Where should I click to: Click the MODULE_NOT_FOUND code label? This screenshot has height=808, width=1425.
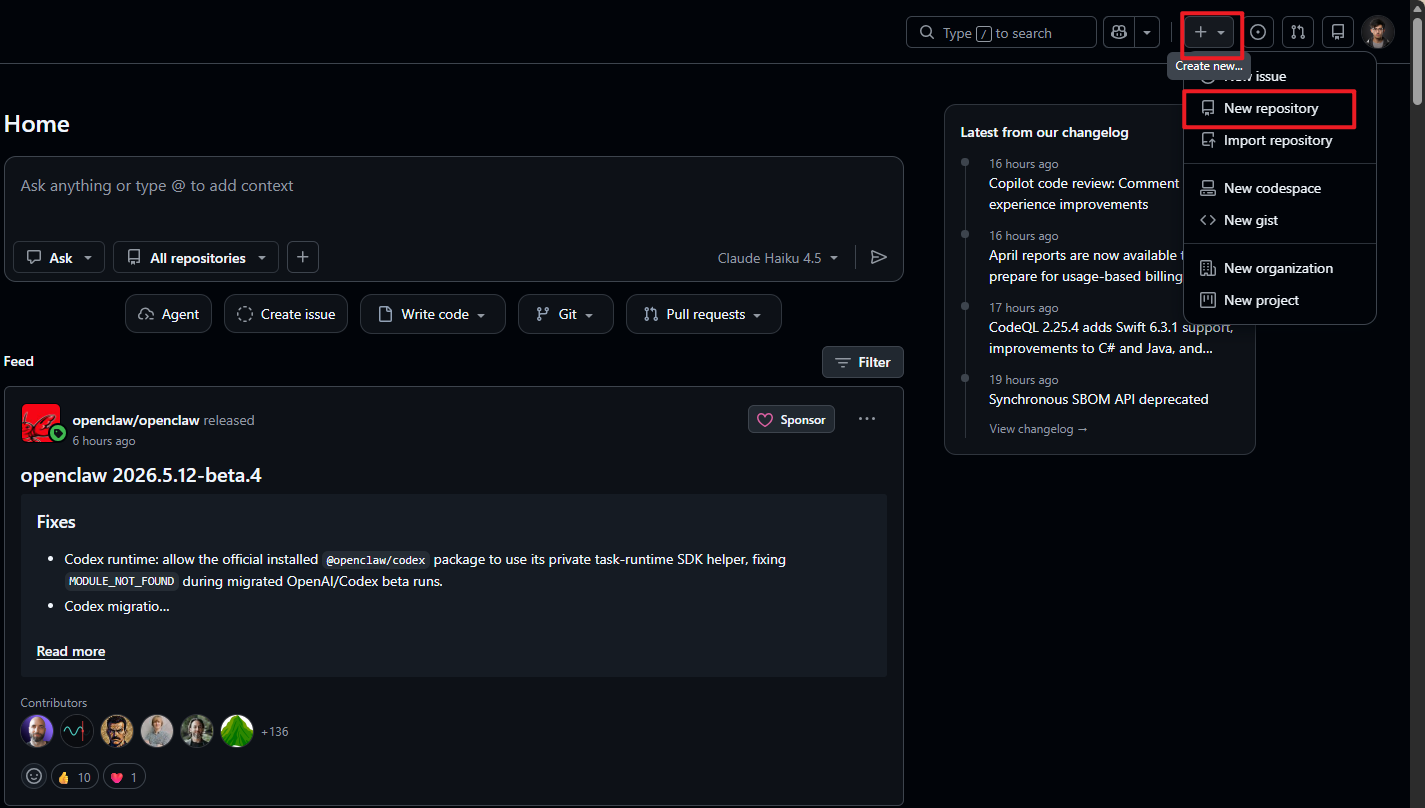pos(122,581)
